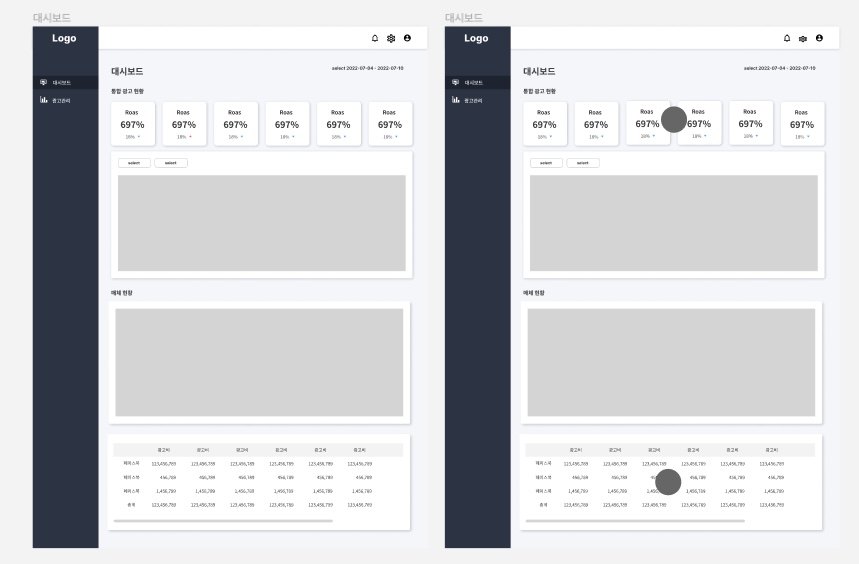The height and width of the screenshot is (564, 859).
Task: Open settings gear in right dashboard mockup
Action: pos(803,38)
